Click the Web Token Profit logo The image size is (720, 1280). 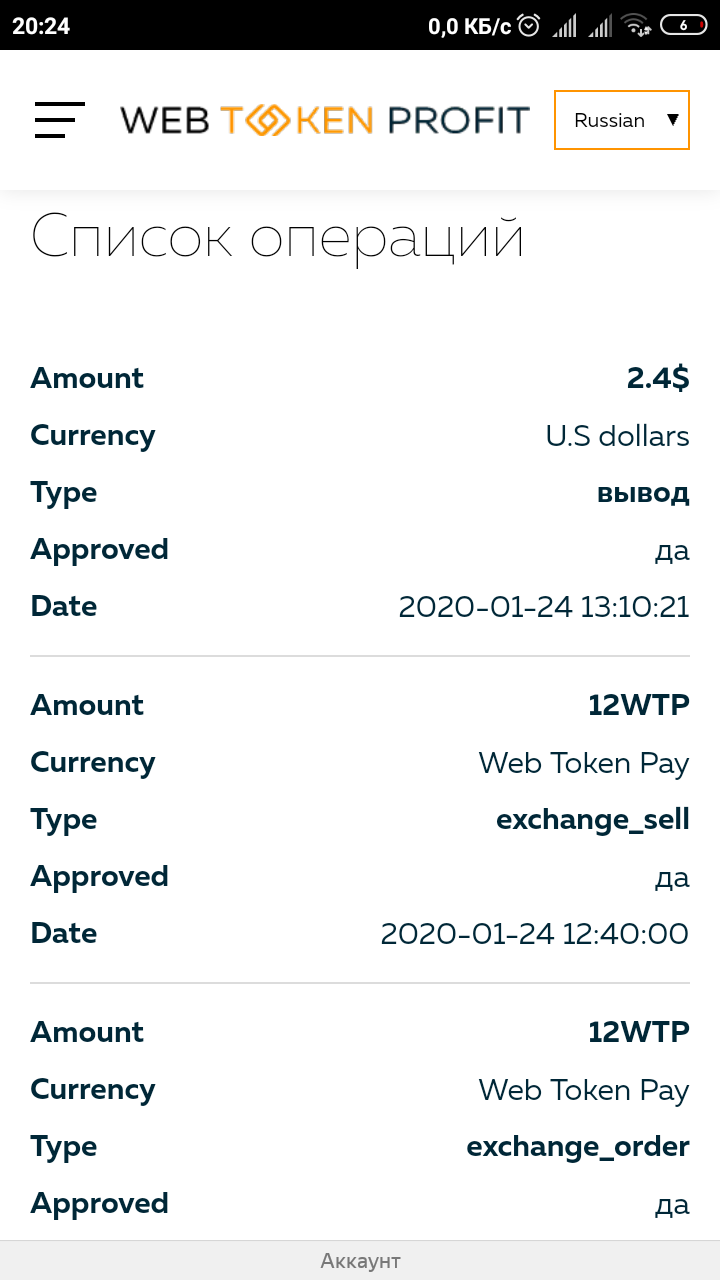[325, 120]
